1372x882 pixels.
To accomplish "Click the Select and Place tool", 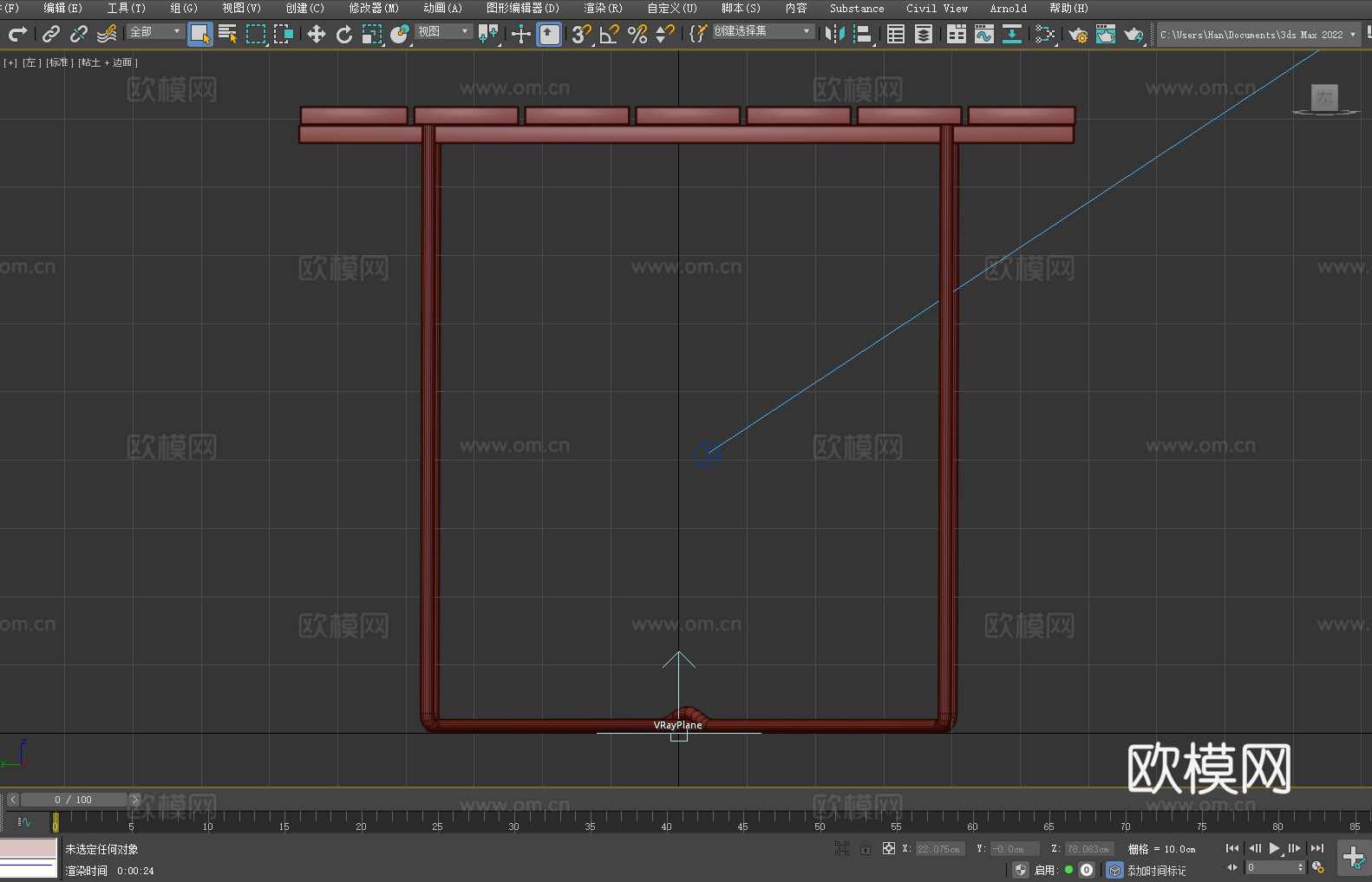I will (400, 34).
